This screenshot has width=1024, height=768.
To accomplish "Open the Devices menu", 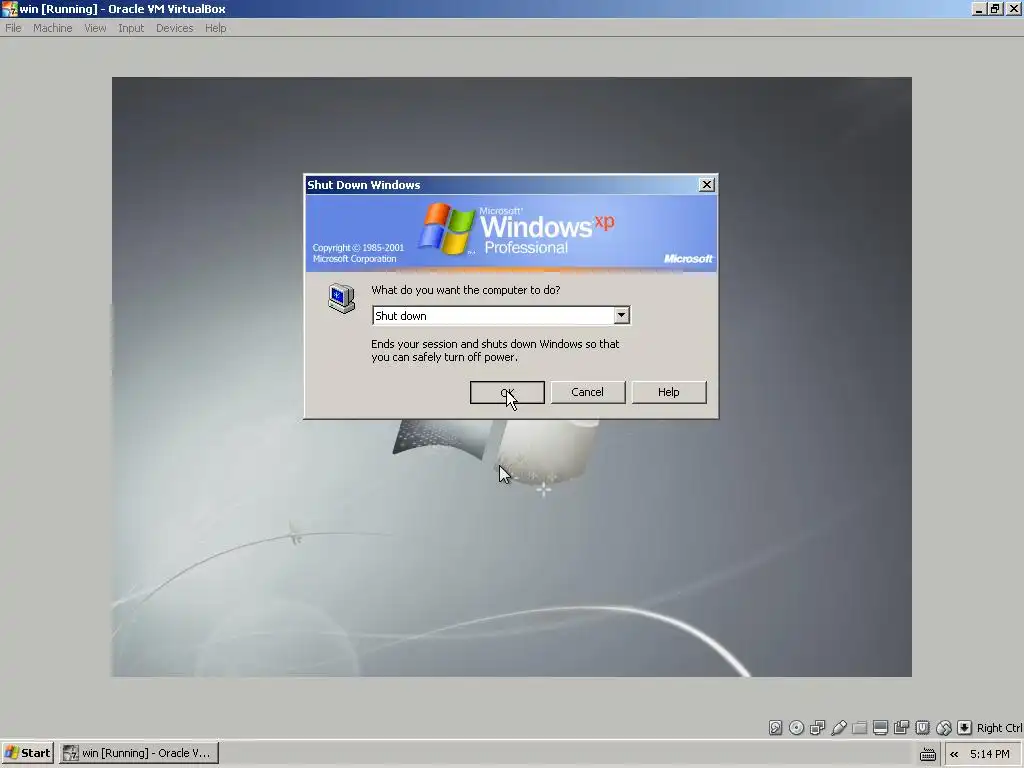I will click(174, 28).
